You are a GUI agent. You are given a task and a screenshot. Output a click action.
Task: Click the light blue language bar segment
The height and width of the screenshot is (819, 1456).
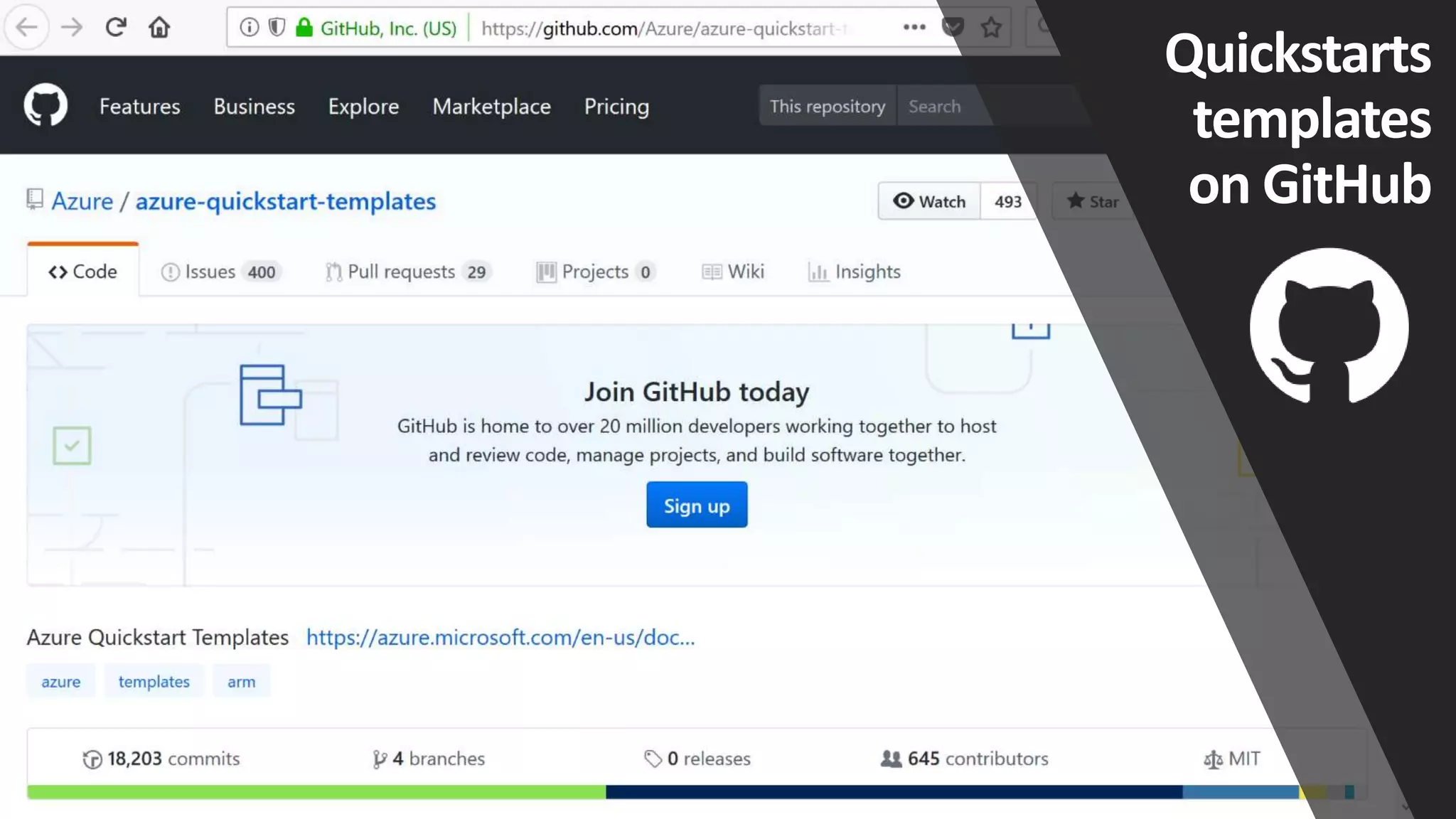(x=1241, y=792)
